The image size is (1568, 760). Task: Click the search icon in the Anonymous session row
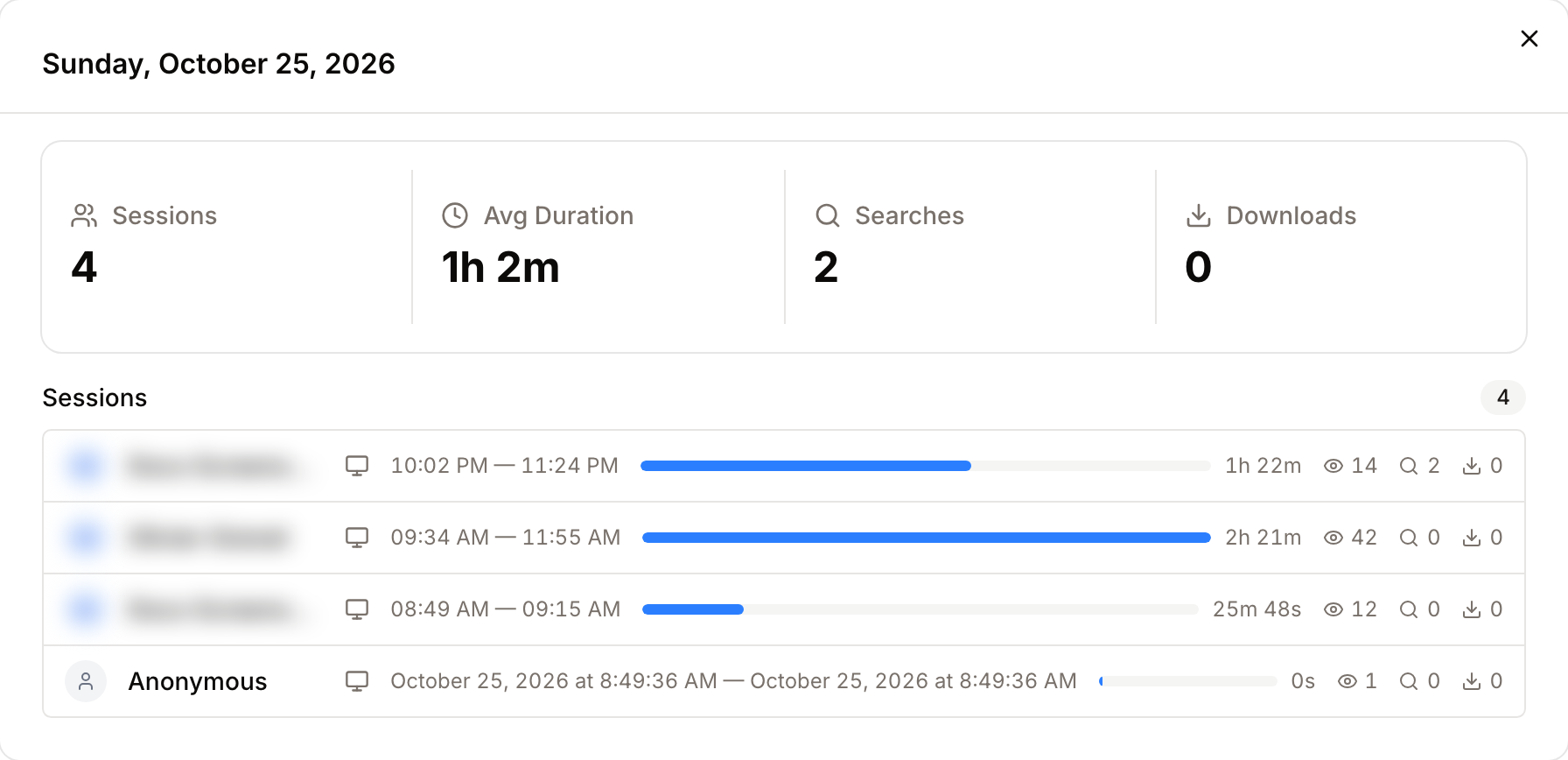click(1409, 681)
